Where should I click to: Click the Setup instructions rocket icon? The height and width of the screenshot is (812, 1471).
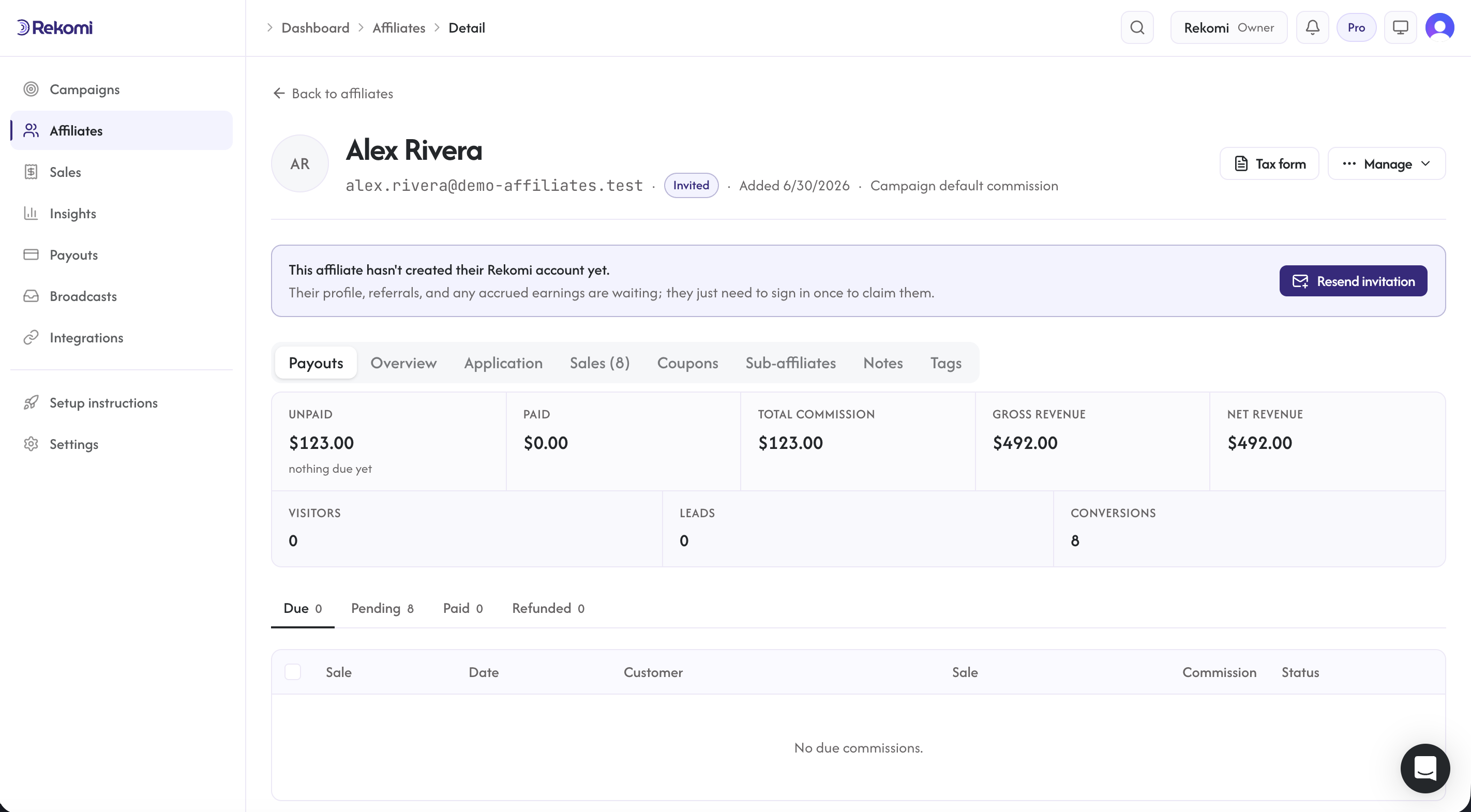click(31, 402)
